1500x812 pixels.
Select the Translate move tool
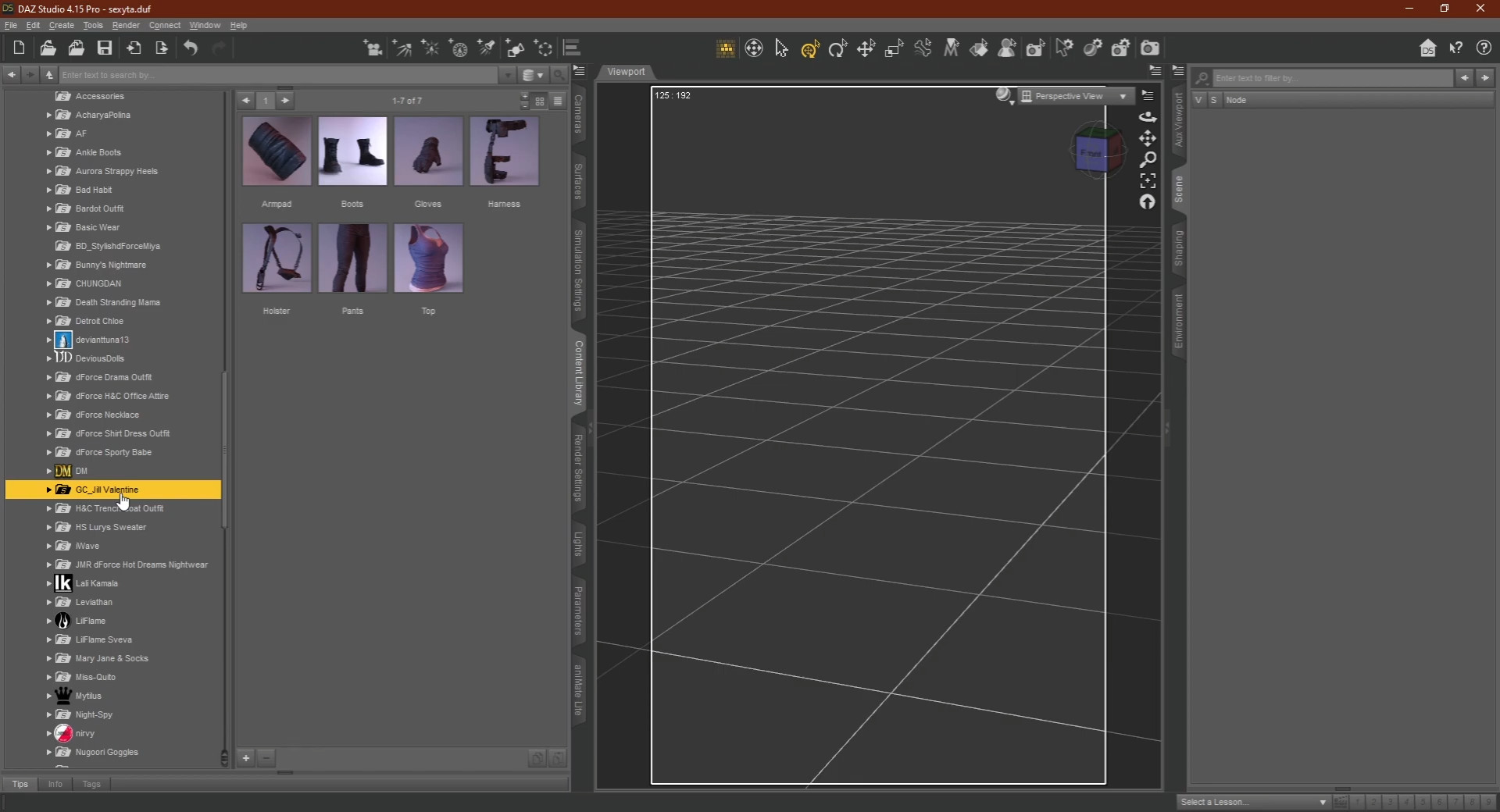coord(866,48)
